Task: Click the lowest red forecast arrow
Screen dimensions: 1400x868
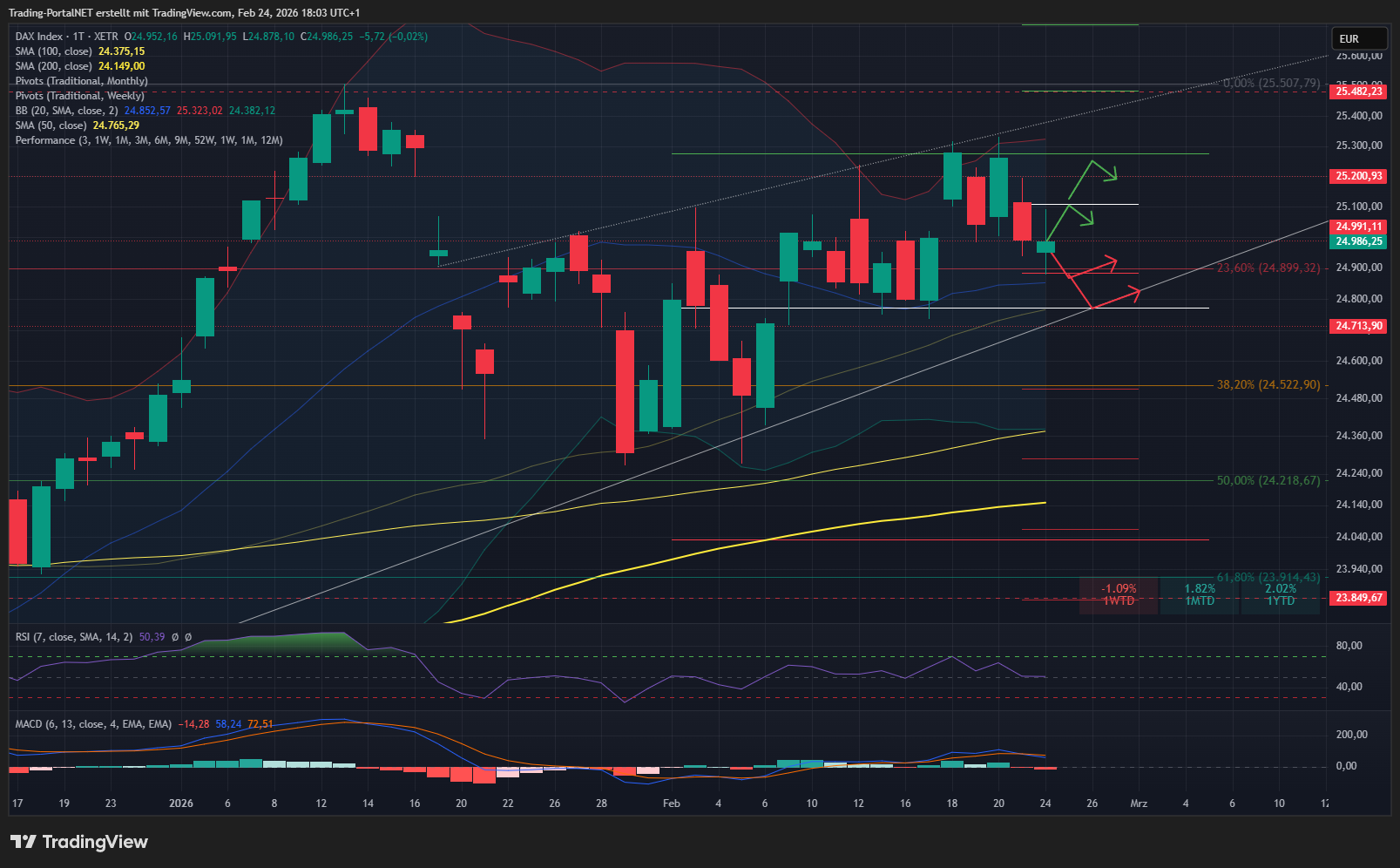Action: (x=1115, y=297)
